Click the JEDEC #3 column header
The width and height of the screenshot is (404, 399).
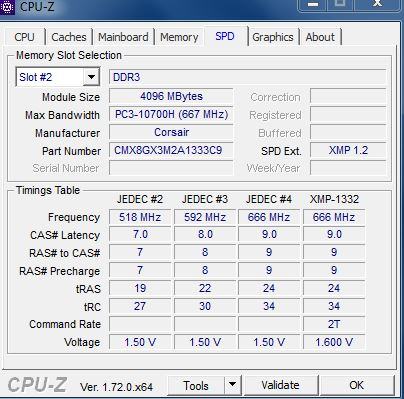click(205, 199)
